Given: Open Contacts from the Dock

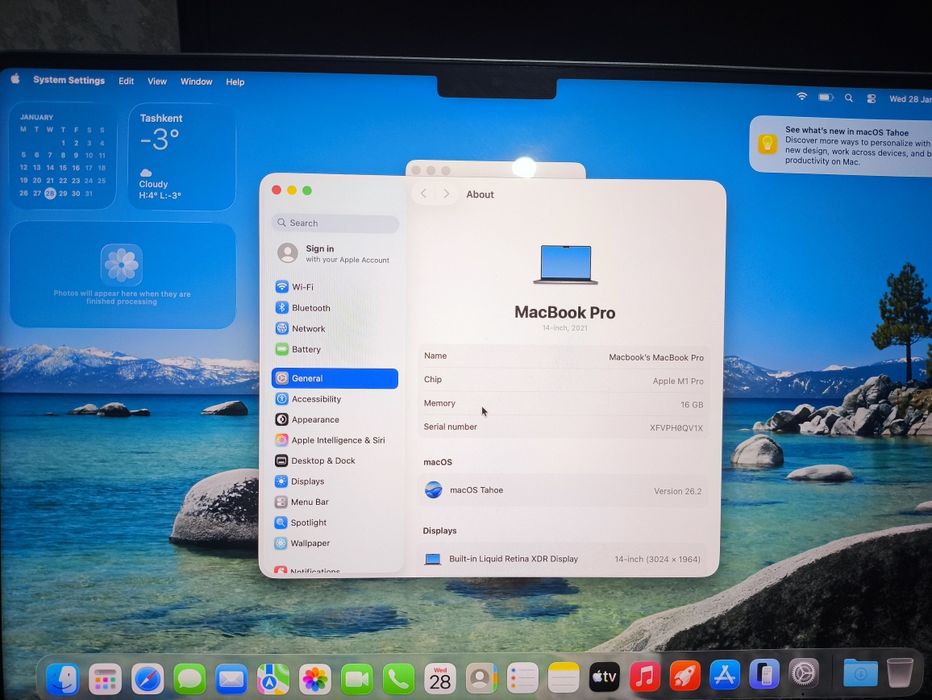Looking at the screenshot, I should click(x=481, y=678).
